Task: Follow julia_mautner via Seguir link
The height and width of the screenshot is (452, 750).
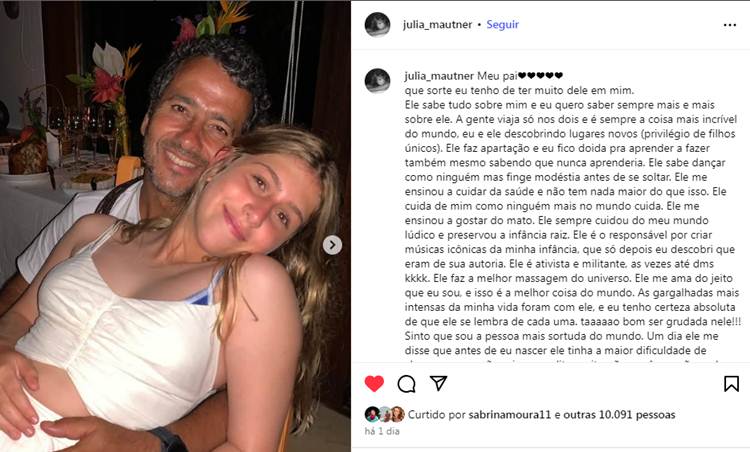Action: click(x=502, y=24)
